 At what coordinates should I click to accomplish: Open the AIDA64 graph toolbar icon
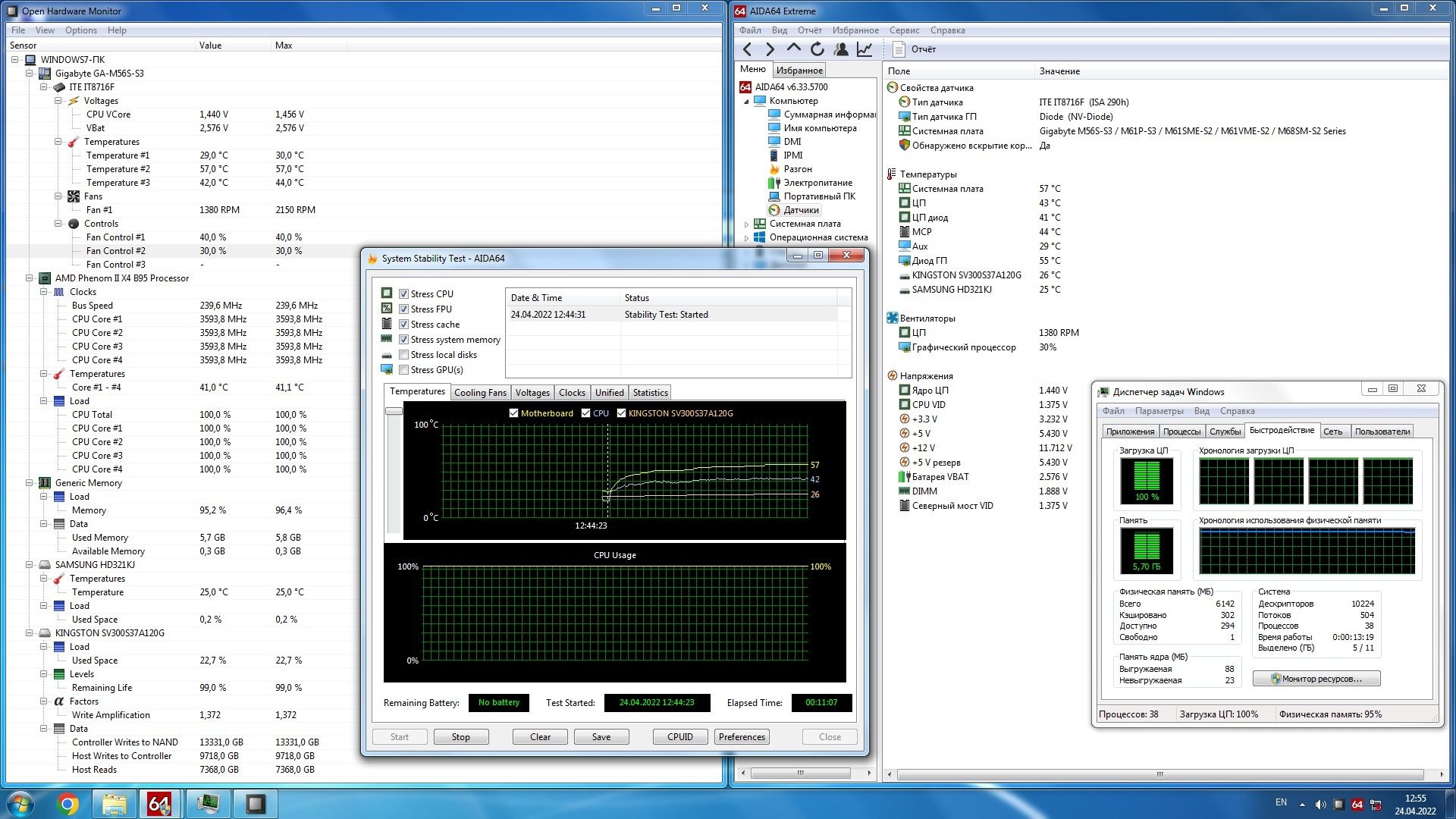864,49
